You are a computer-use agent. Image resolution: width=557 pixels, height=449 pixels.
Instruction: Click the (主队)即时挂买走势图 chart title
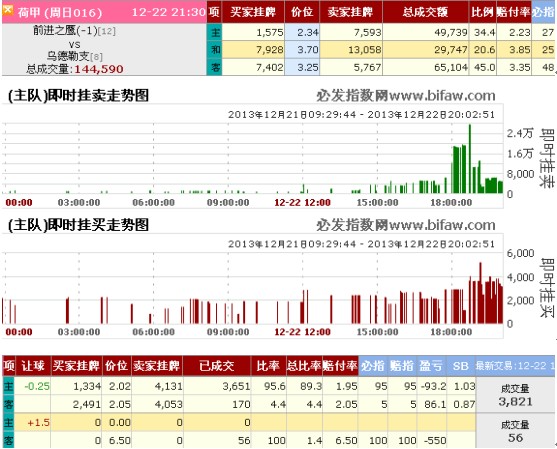(x=78, y=225)
